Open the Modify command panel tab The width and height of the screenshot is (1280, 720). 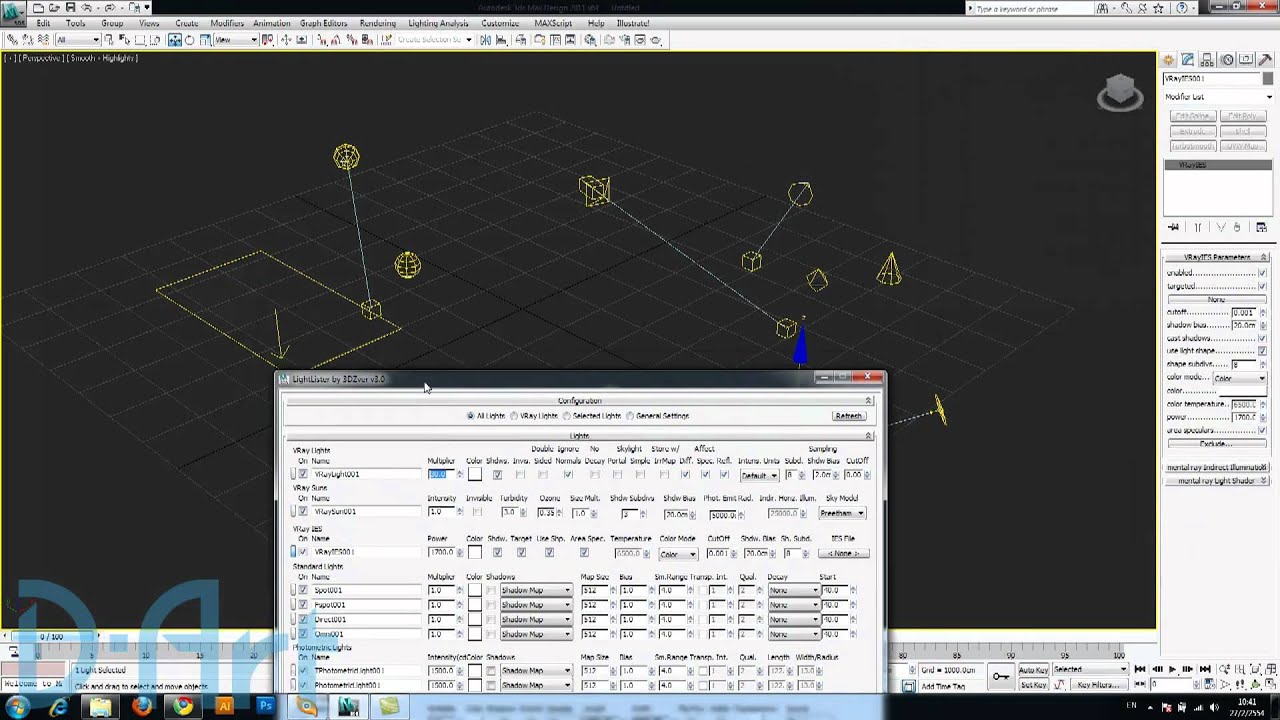coord(1188,60)
